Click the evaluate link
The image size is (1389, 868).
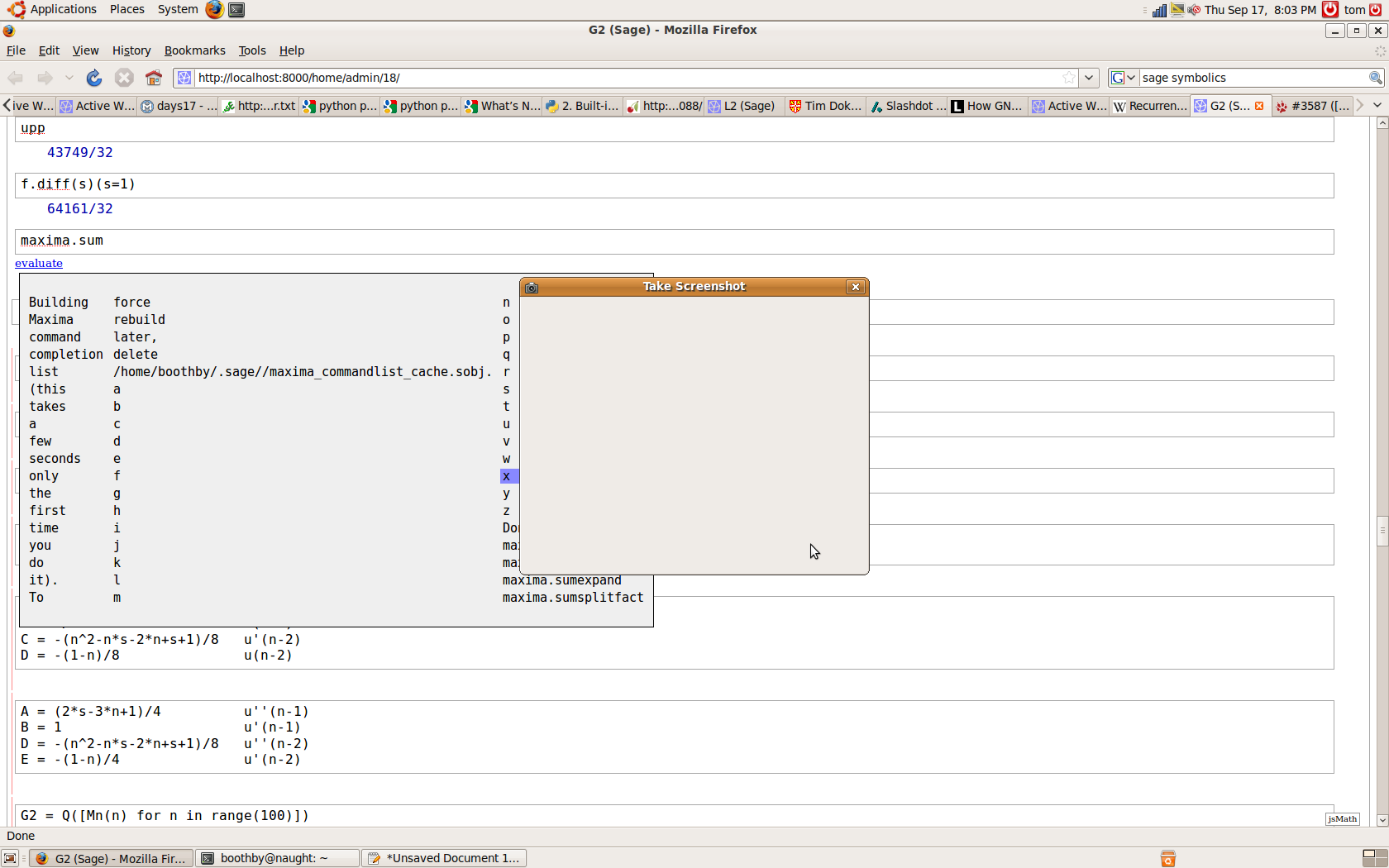point(39,263)
